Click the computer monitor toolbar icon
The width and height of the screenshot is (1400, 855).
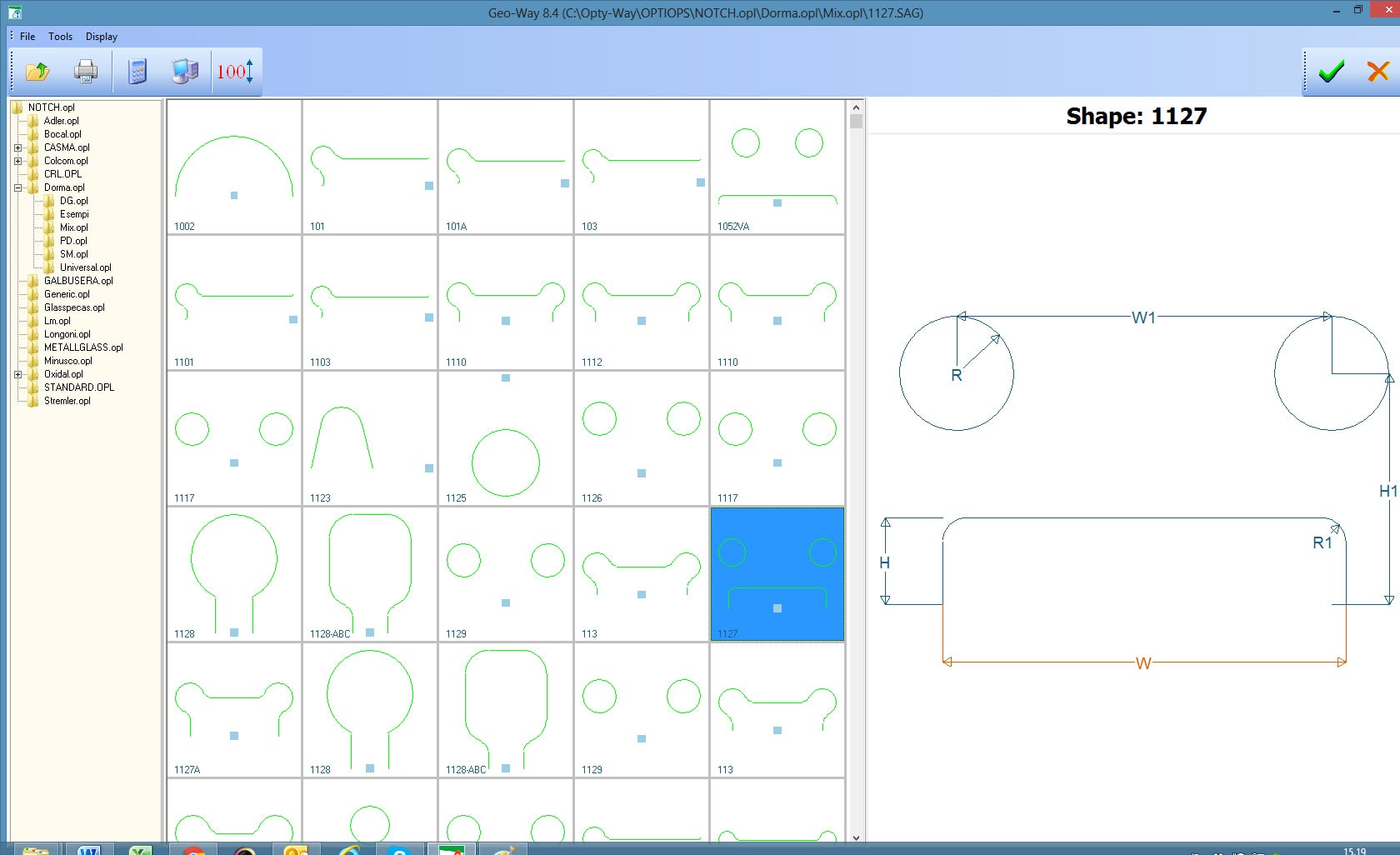(185, 72)
